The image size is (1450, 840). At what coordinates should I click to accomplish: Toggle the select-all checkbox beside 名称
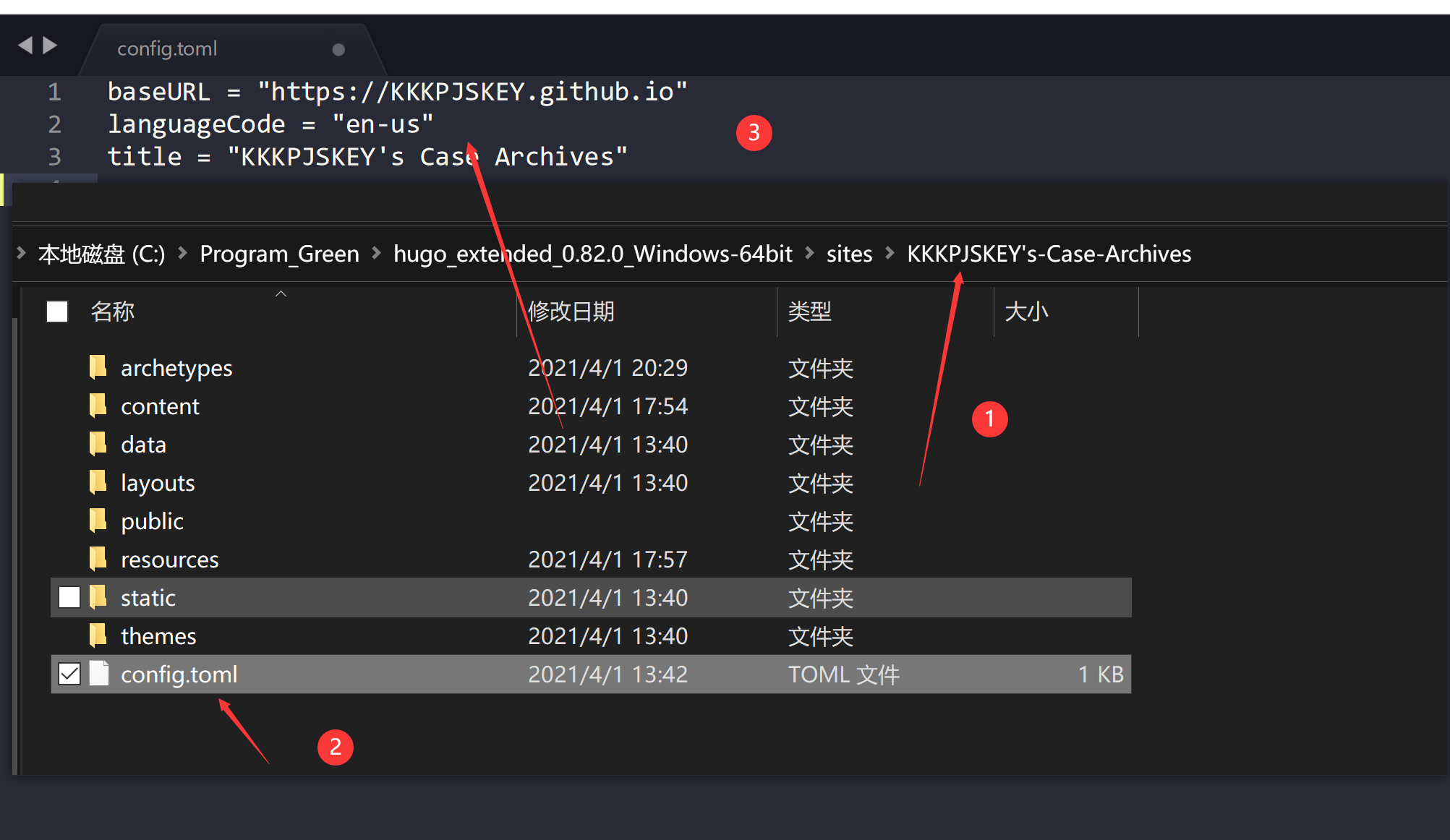(57, 312)
